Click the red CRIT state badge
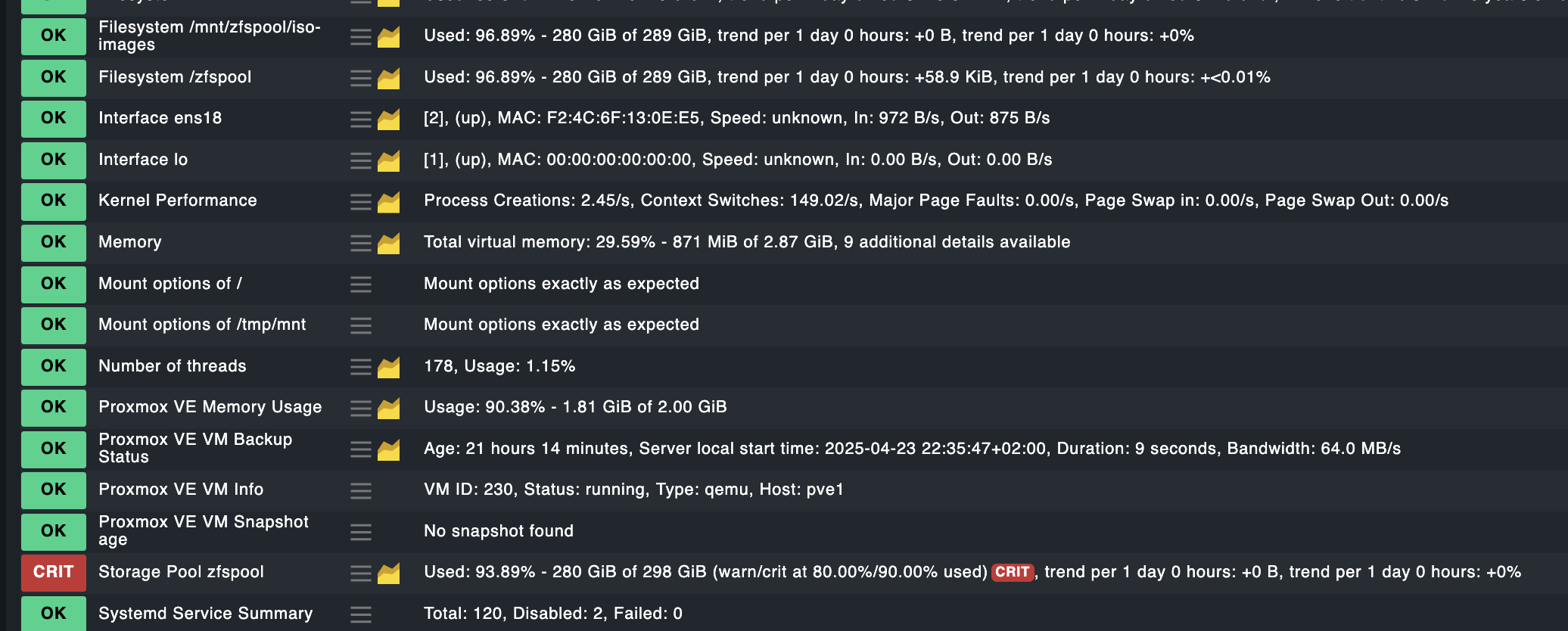1568x631 pixels. coord(53,572)
